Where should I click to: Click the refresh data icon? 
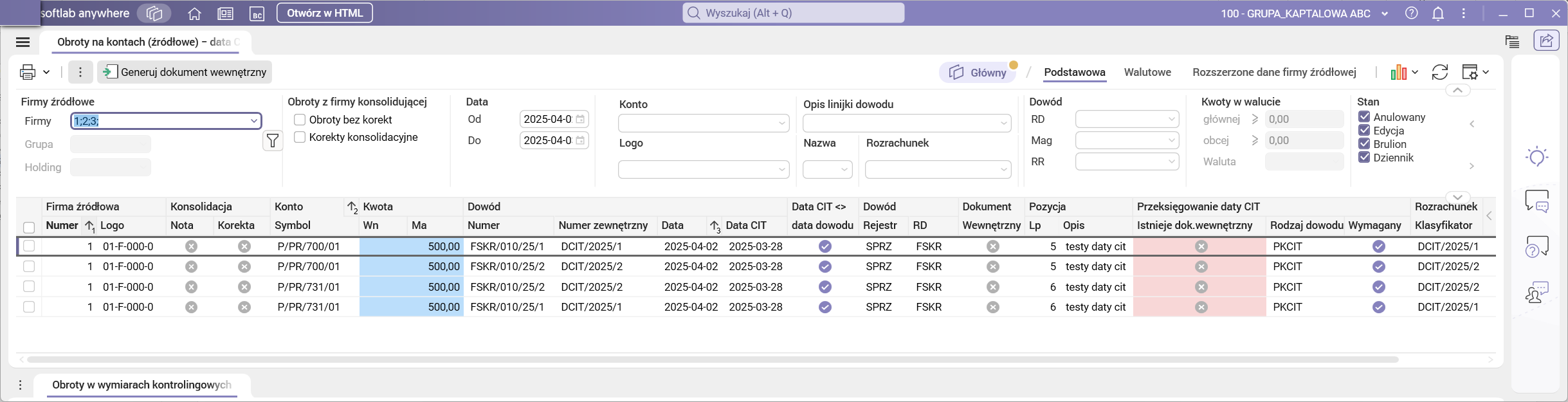click(1439, 72)
